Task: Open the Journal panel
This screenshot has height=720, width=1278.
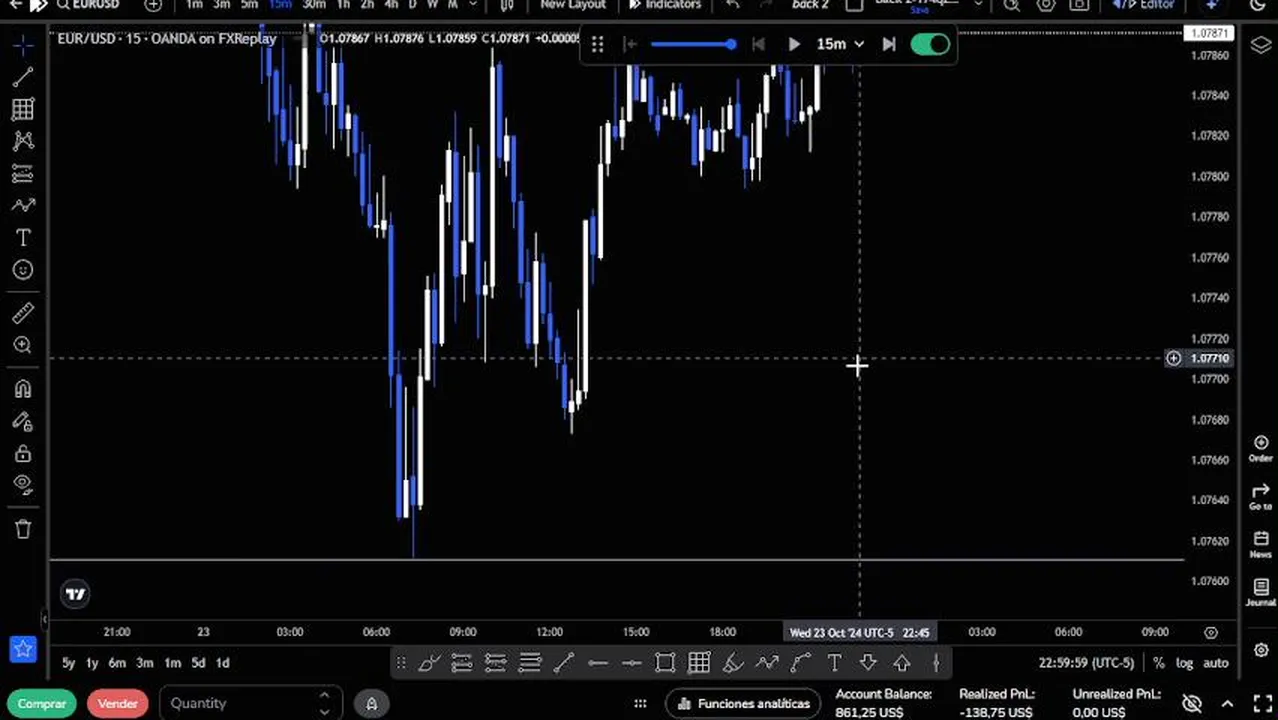Action: 1260,592
